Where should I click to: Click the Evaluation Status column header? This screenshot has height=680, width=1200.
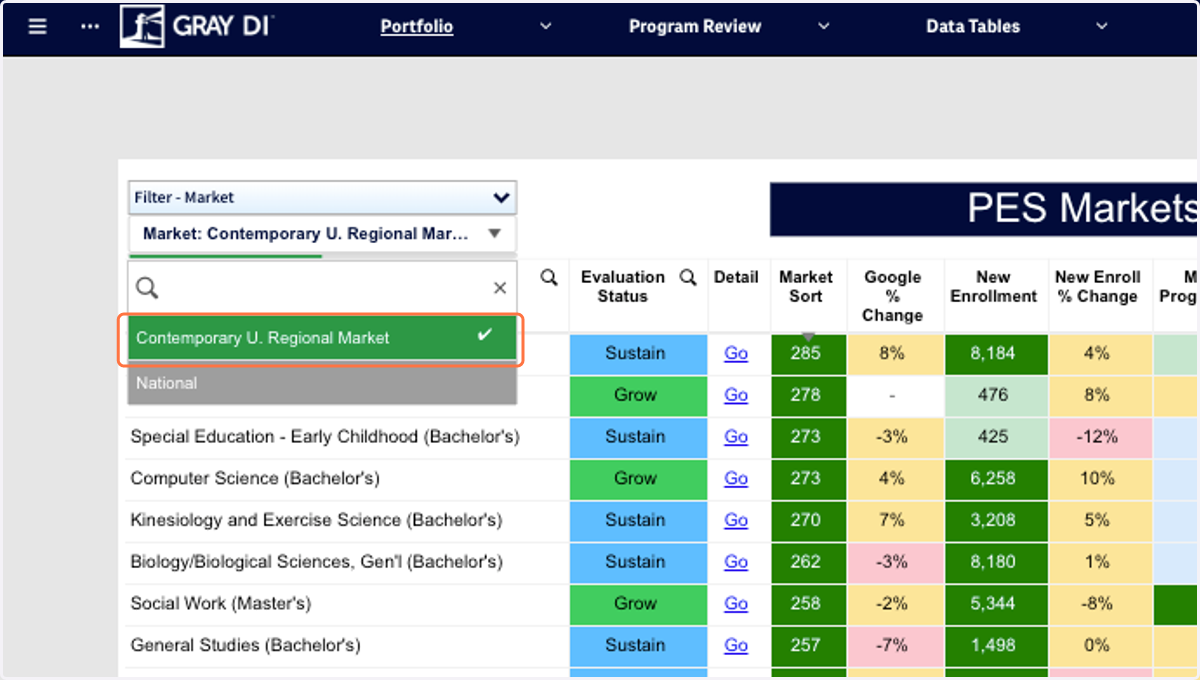pos(623,287)
